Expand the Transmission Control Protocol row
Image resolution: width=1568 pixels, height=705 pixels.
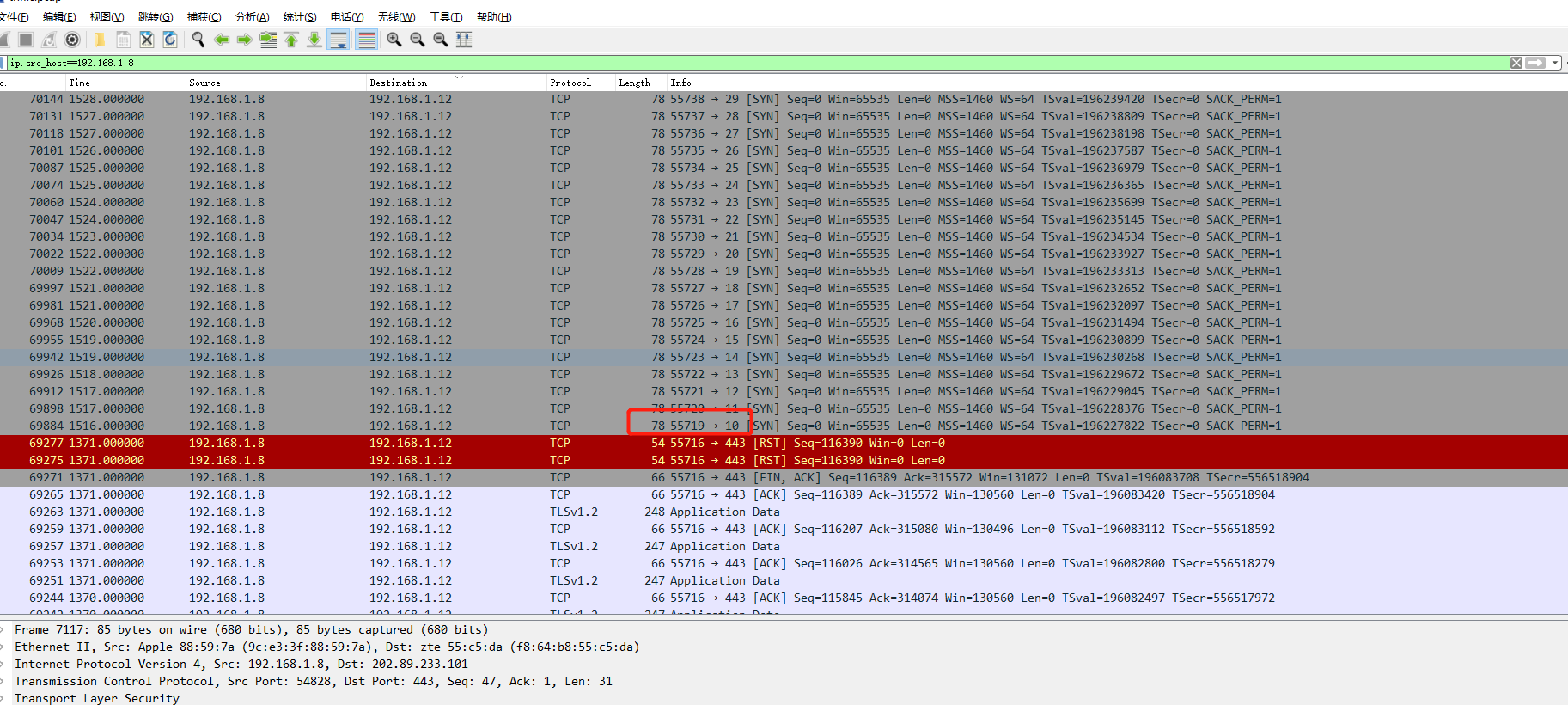pyautogui.click(x=4, y=682)
